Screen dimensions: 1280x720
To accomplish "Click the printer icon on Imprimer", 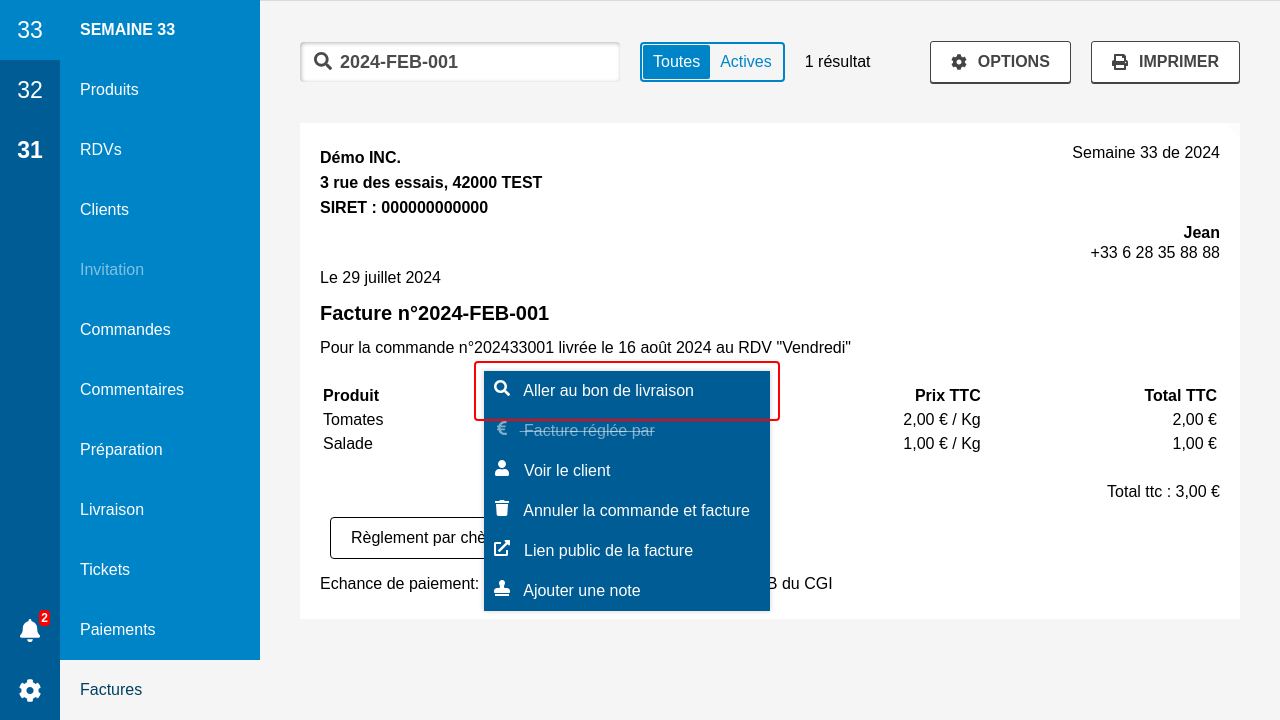I will click(1120, 62).
